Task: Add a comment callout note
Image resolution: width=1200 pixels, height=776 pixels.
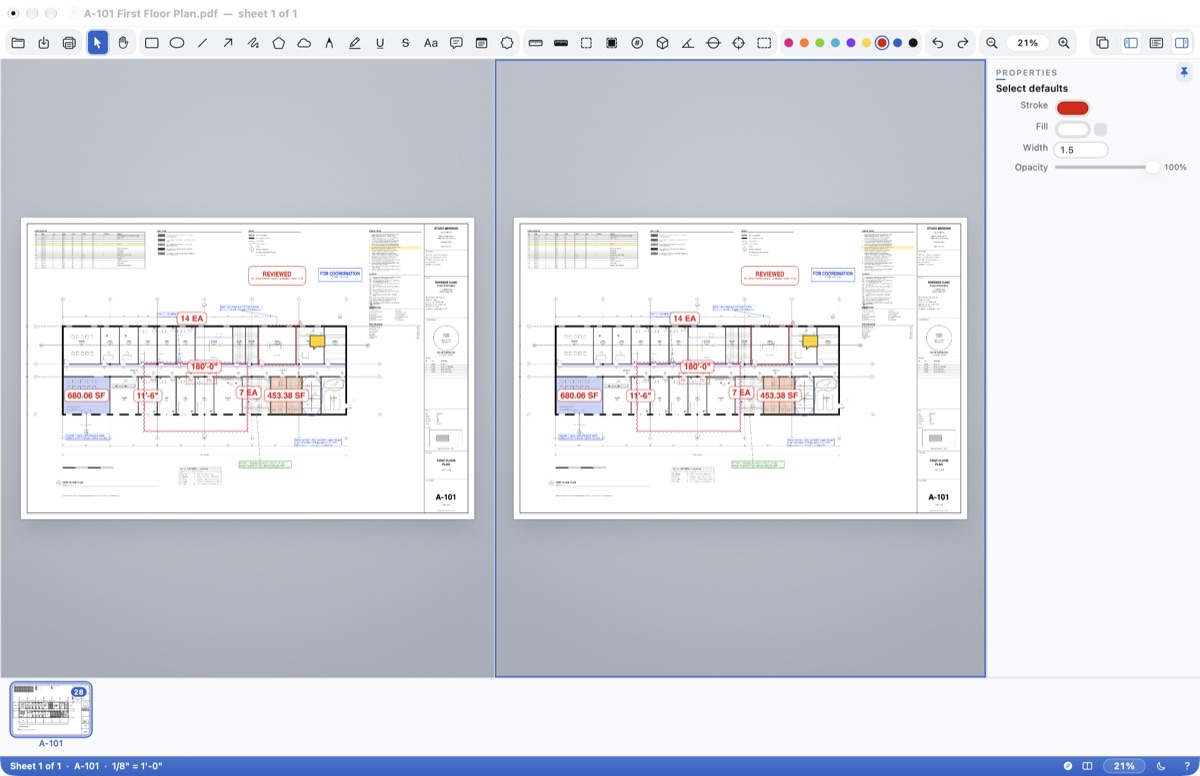Action: click(456, 43)
